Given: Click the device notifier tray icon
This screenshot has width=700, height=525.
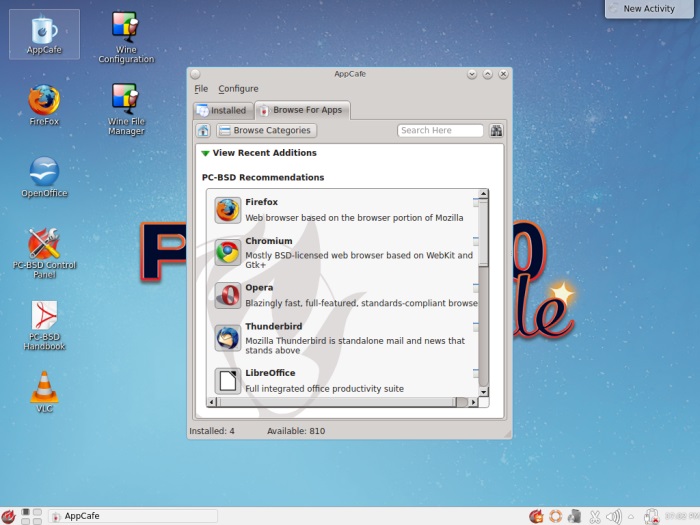Looking at the screenshot, I should (x=575, y=517).
